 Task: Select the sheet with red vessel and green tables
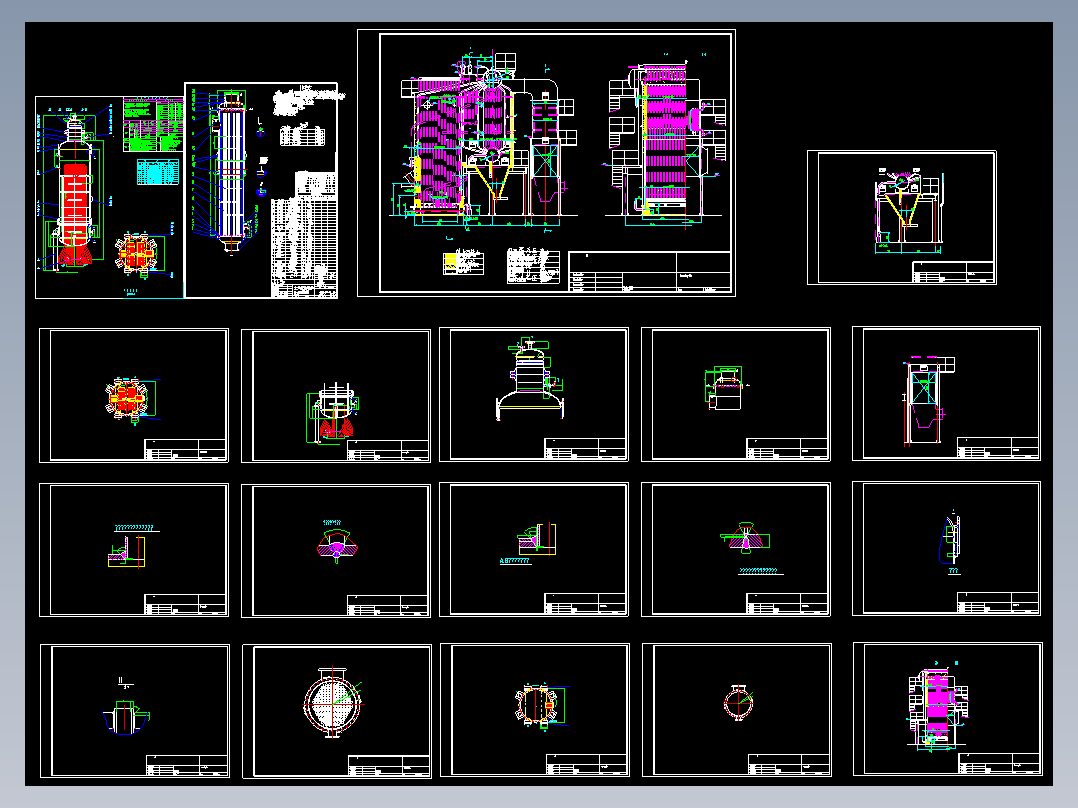coord(109,197)
